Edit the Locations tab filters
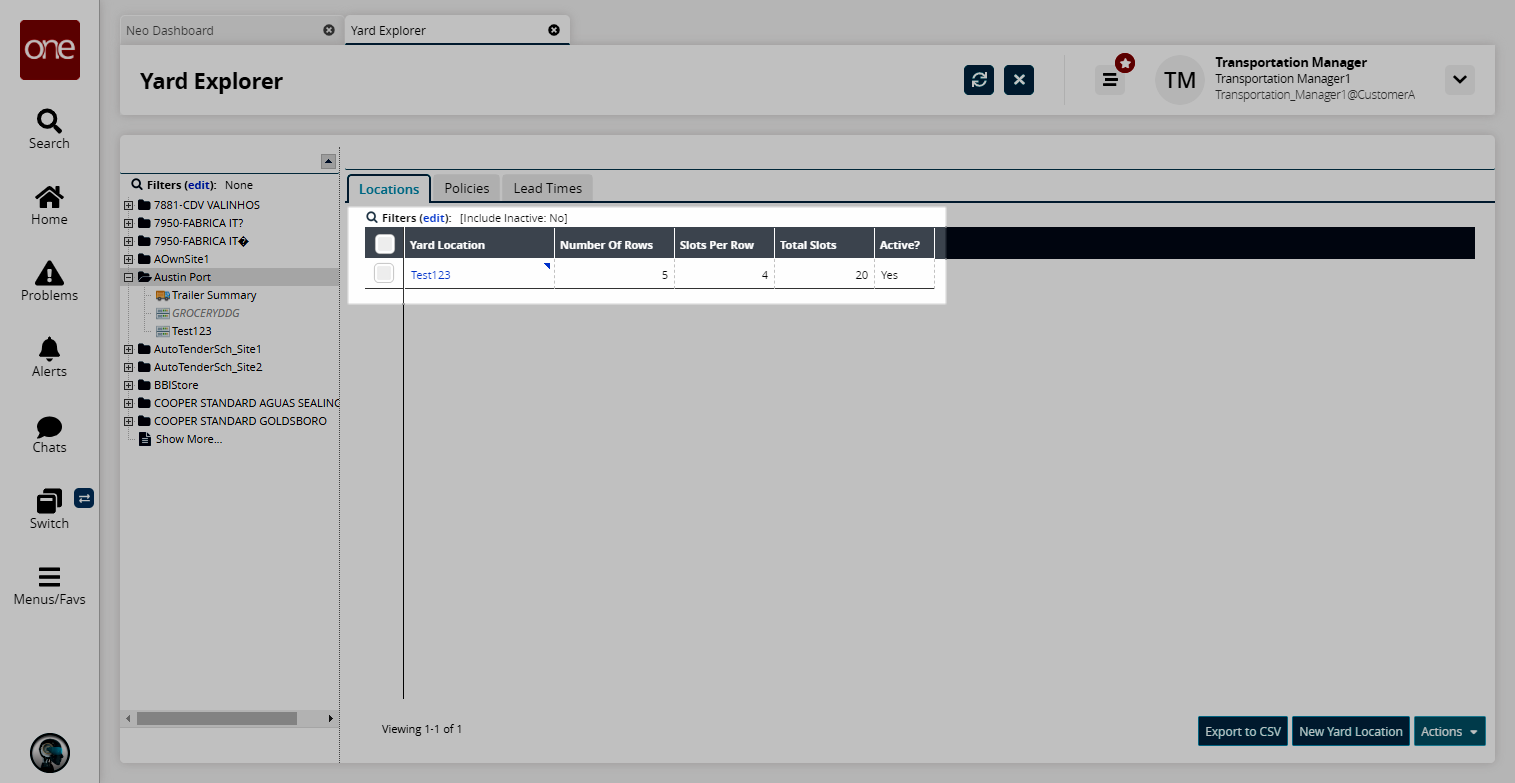 434,217
